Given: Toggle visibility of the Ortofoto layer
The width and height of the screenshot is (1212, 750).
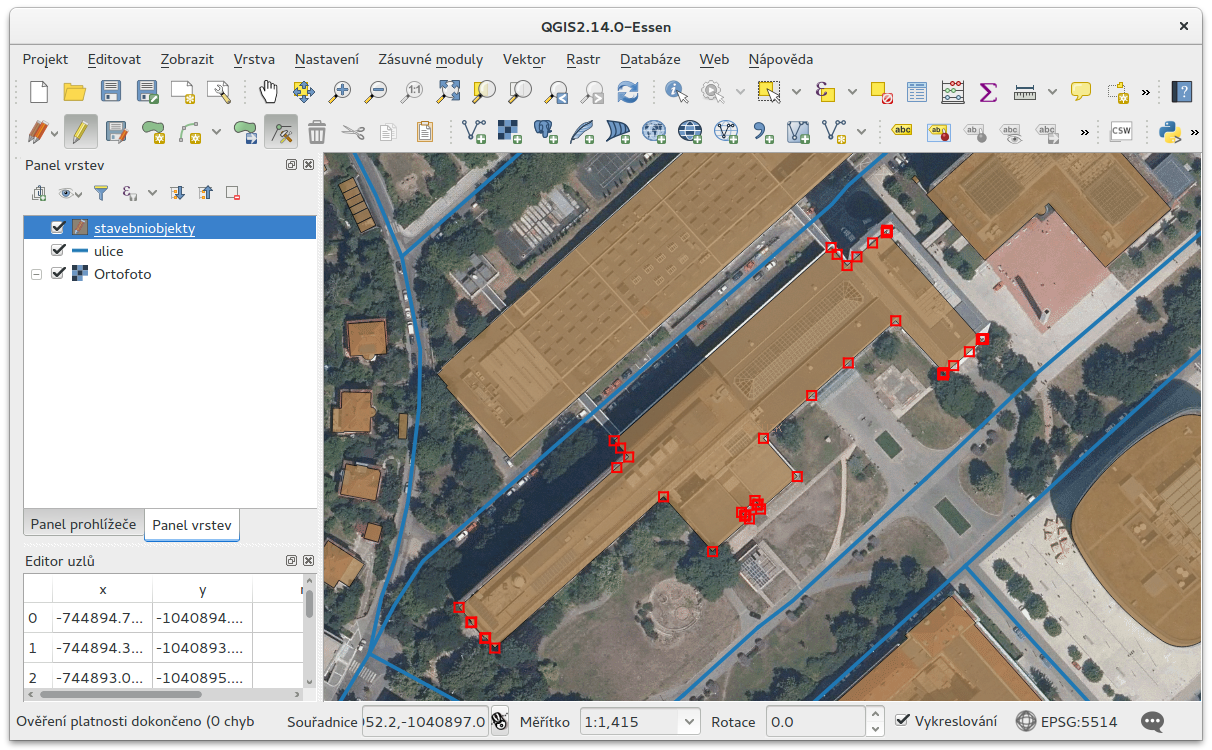Looking at the screenshot, I should (x=58, y=273).
